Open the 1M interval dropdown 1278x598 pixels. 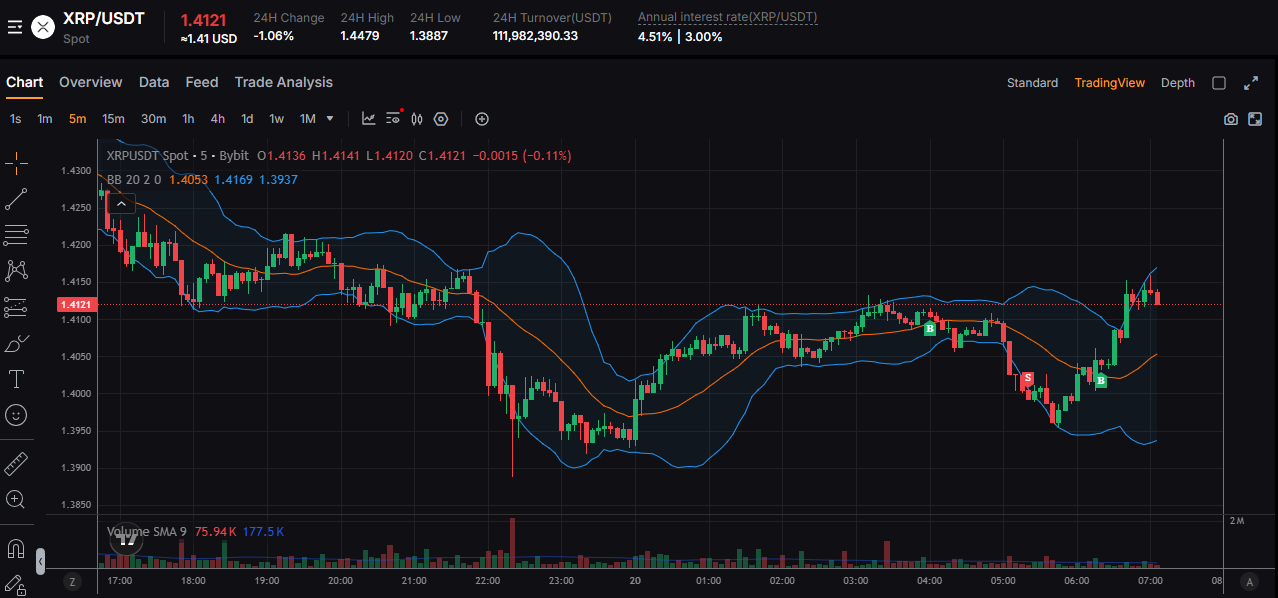(330, 118)
